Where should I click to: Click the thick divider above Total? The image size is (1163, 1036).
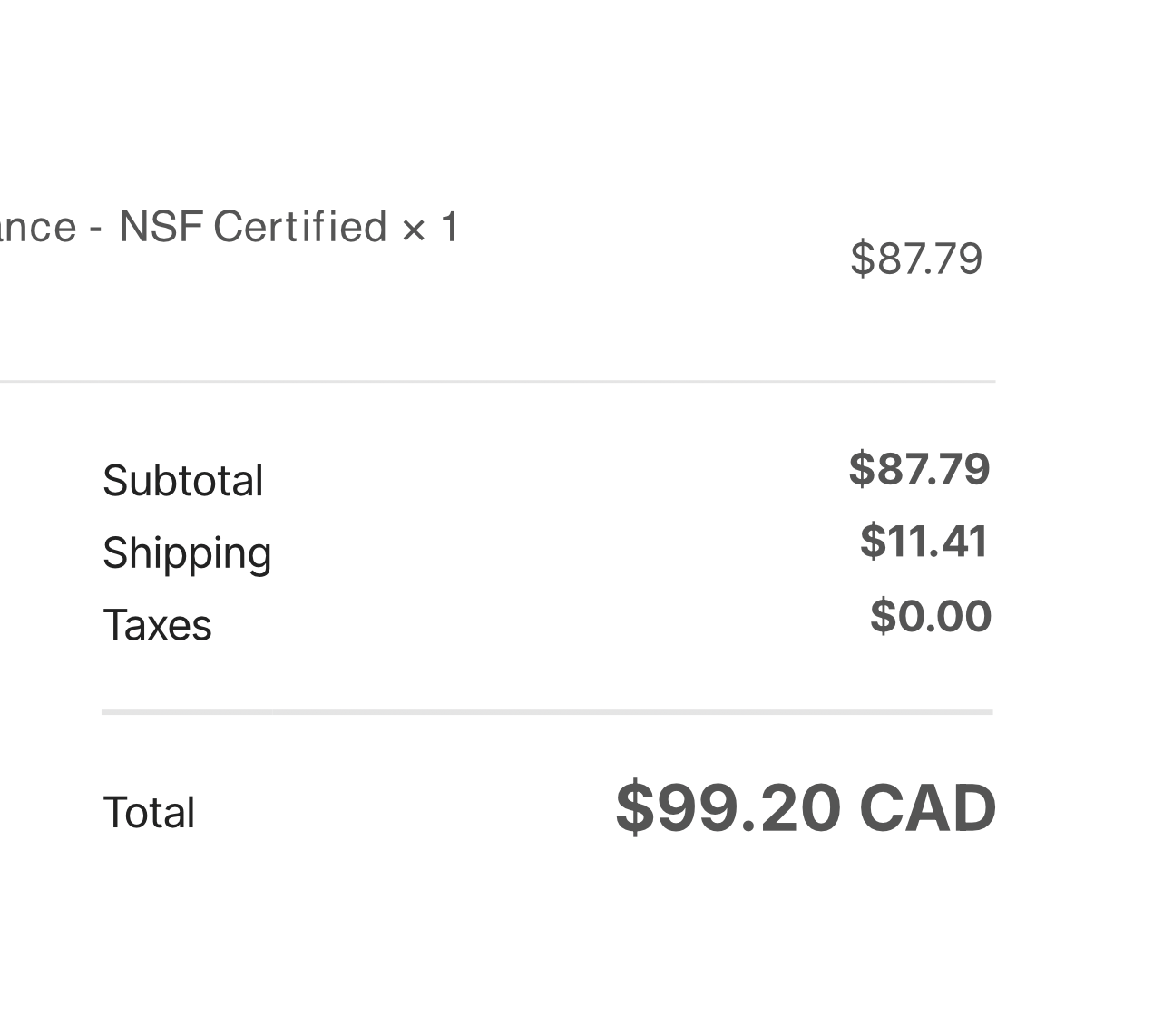(547, 712)
